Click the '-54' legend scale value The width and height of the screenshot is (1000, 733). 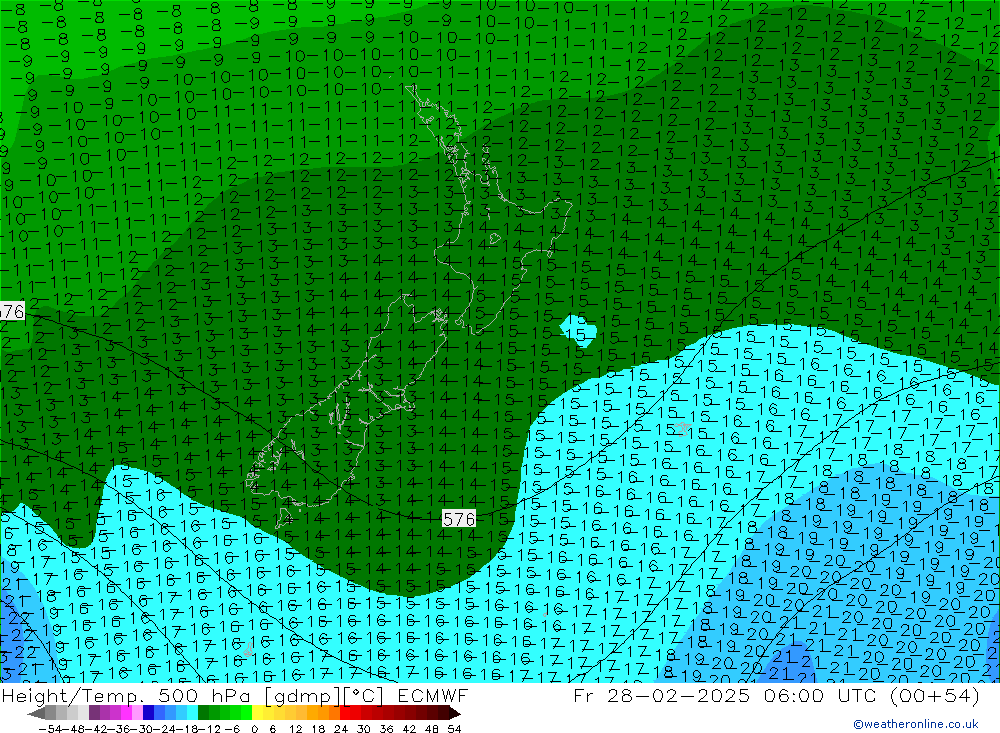(51, 729)
